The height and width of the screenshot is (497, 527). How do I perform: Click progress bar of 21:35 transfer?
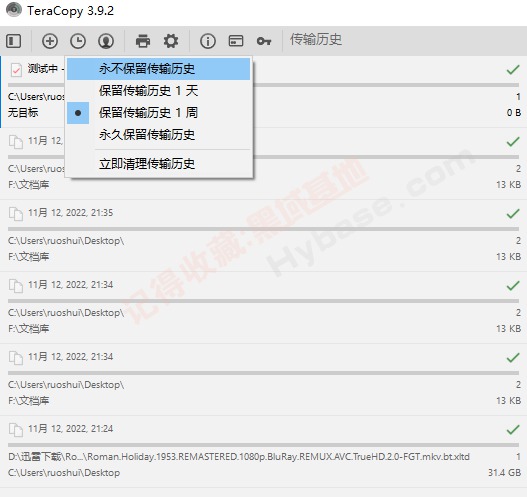tap(263, 229)
